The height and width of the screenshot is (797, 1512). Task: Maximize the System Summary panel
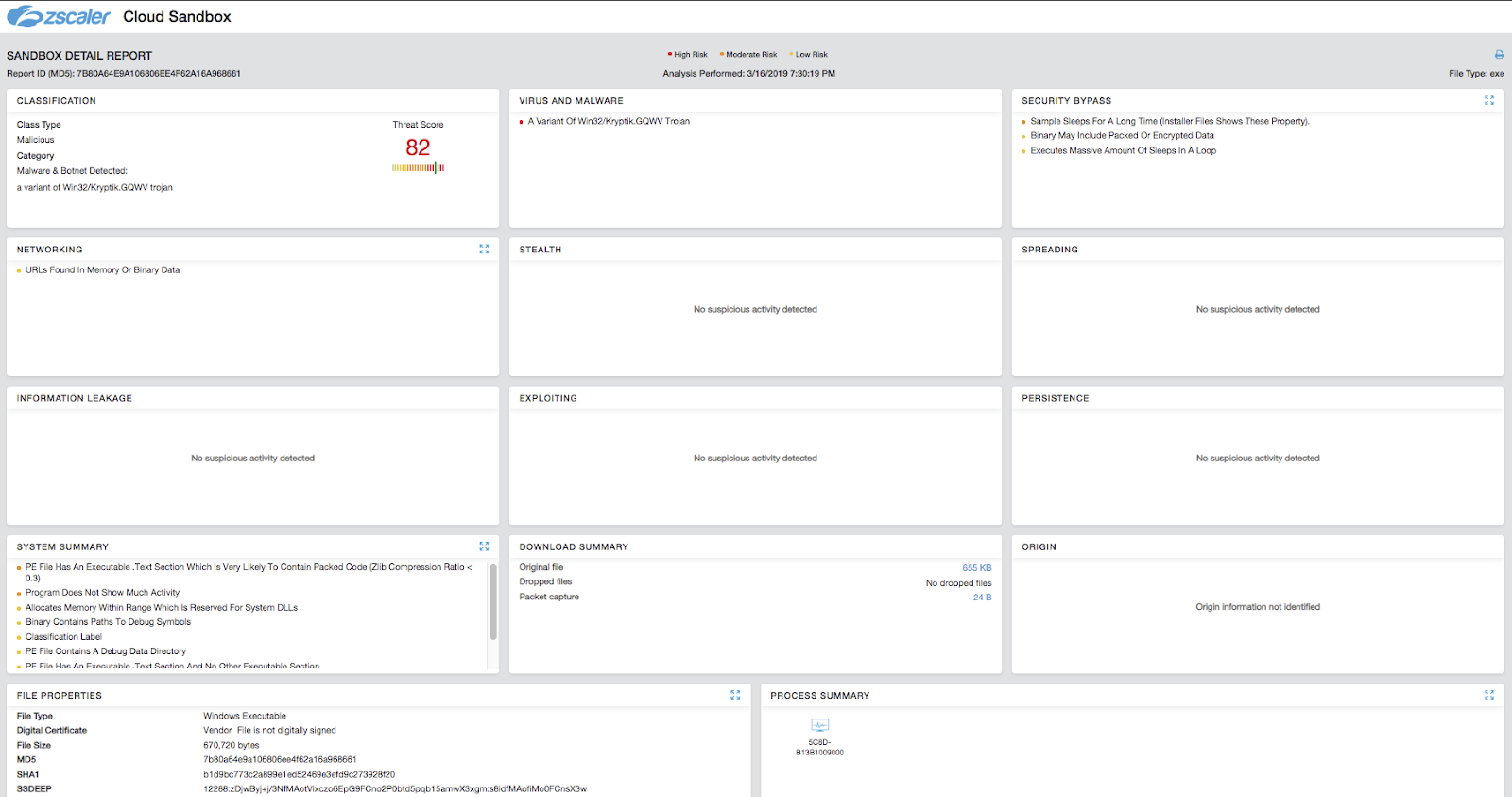pos(484,546)
